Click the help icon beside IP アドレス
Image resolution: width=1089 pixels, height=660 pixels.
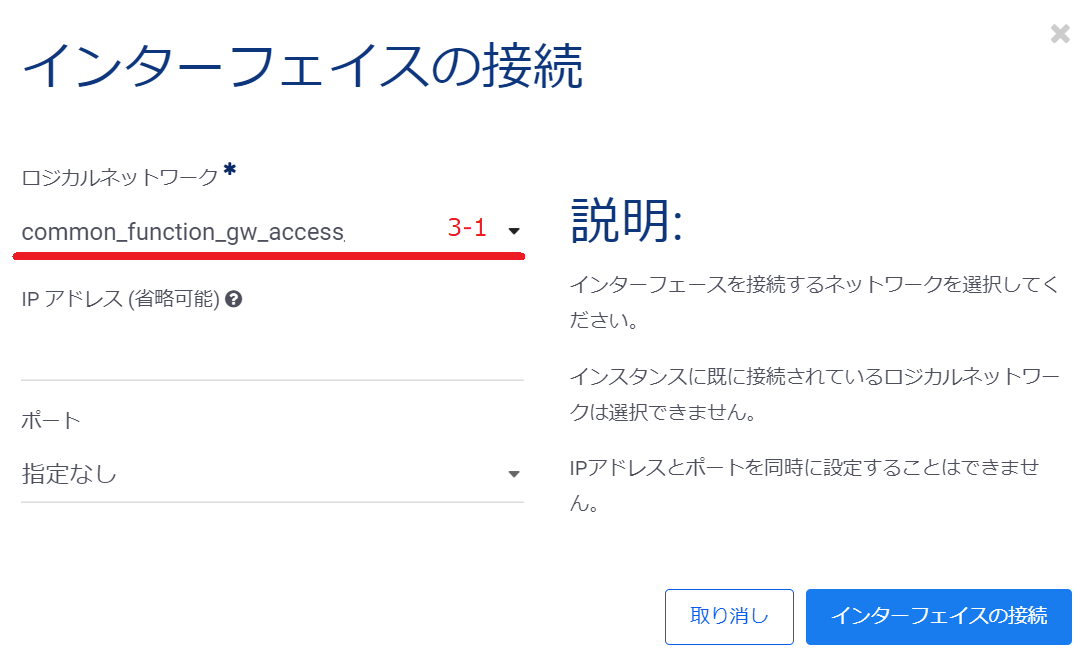click(234, 298)
